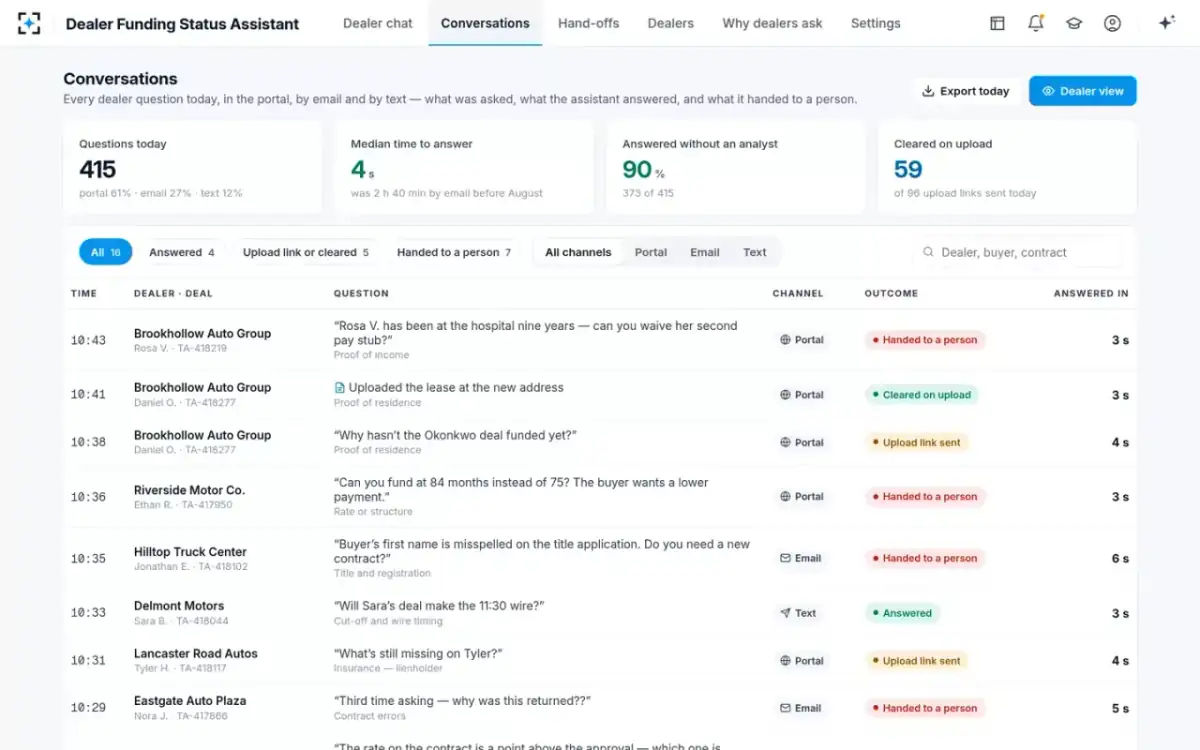Viewport: 1200px width, 750px height.
Task: Click the document icon beside 'Uploaded the lease'
Action: [340, 388]
